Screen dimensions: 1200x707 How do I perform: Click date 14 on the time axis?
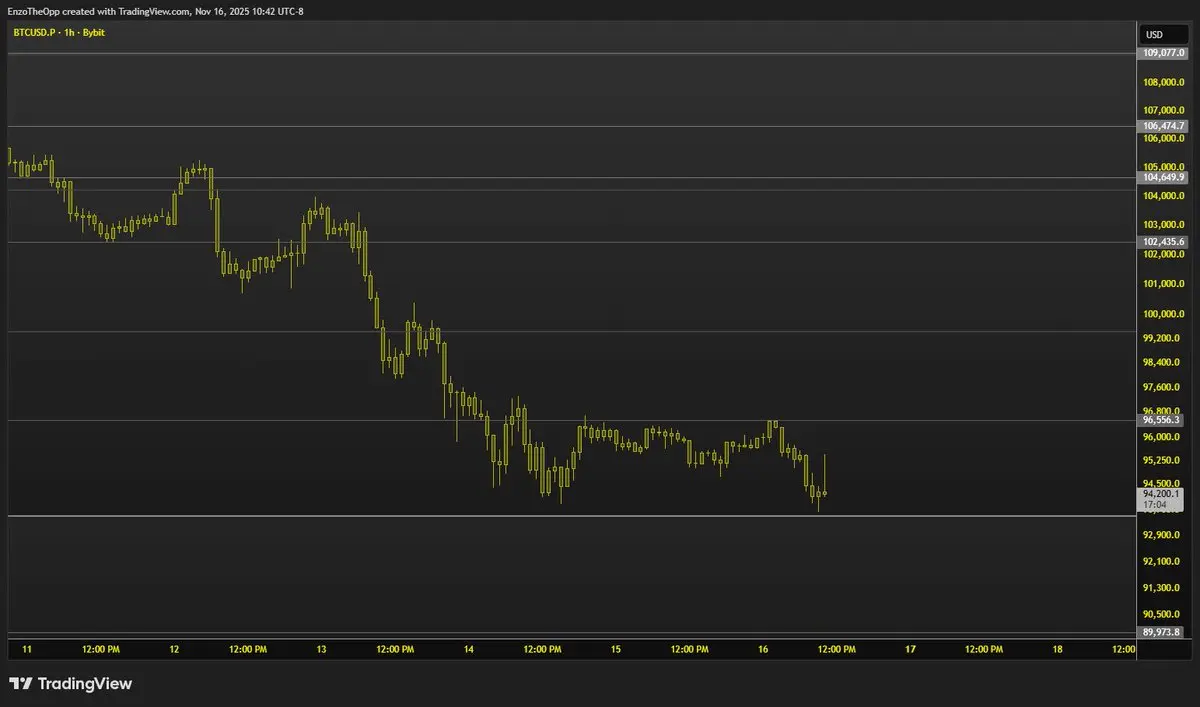click(469, 649)
